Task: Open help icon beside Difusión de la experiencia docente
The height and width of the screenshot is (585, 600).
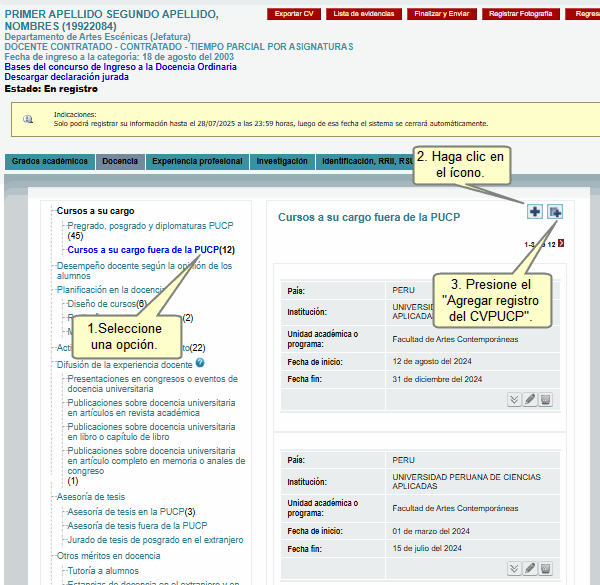Action: tap(200, 363)
